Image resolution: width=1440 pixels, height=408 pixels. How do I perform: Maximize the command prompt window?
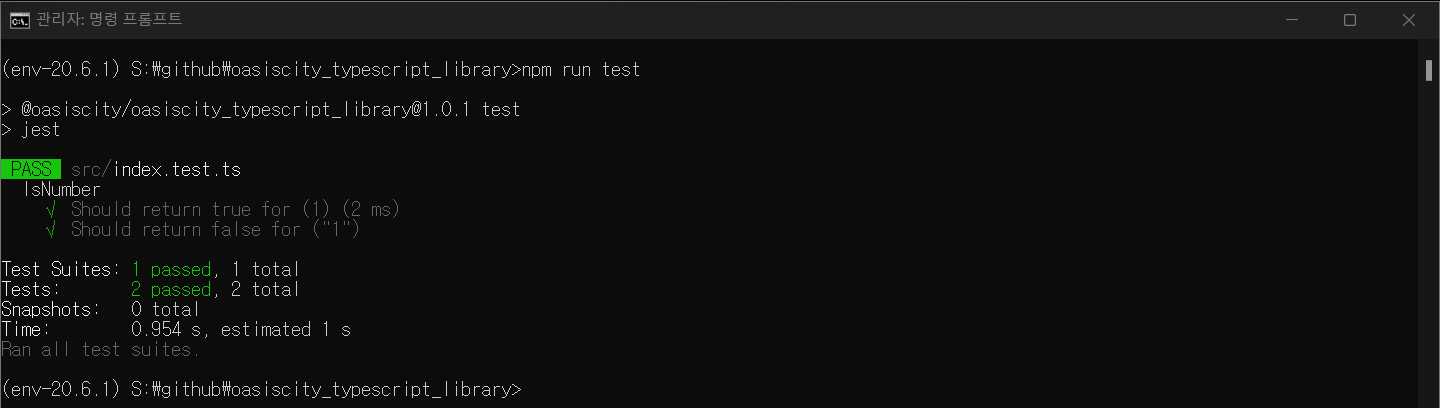pos(1349,20)
